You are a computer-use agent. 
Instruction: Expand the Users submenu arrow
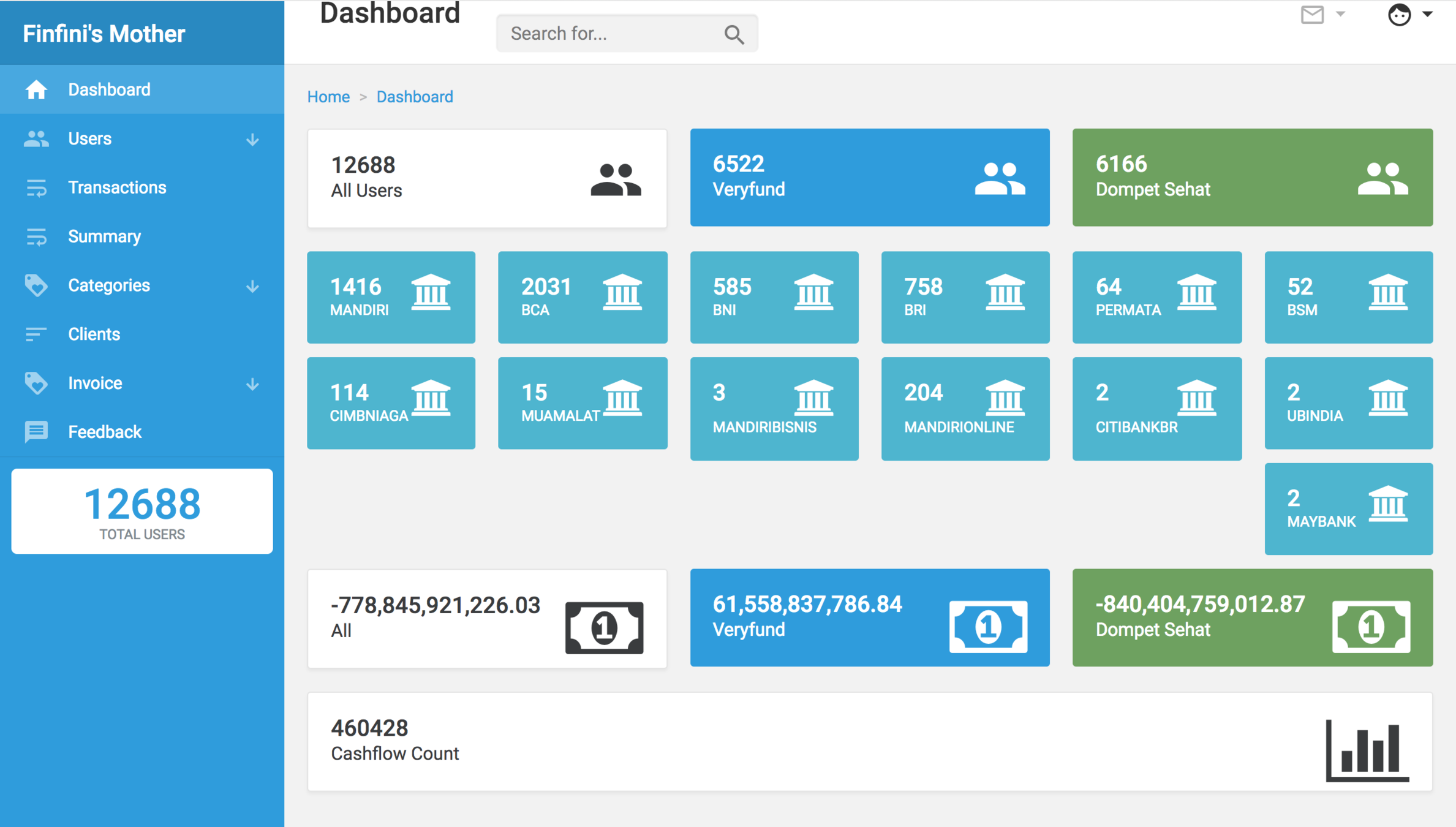(252, 140)
